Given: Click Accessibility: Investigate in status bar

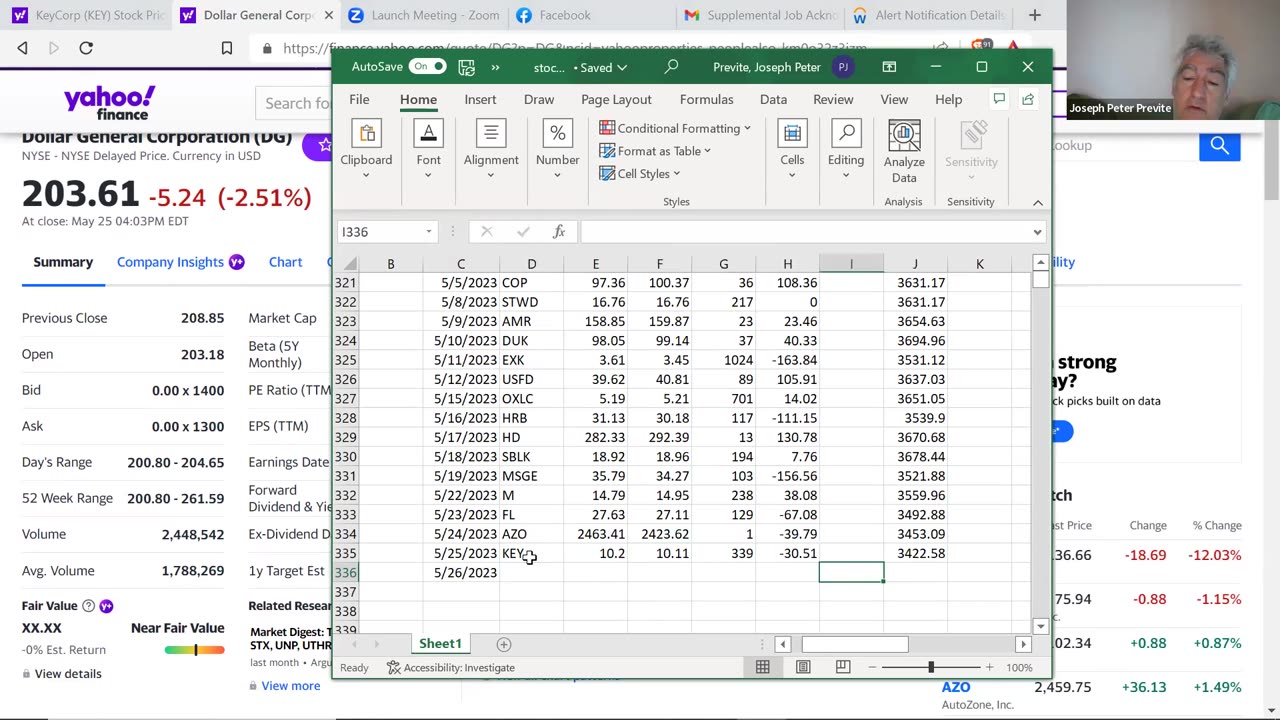Looking at the screenshot, I should 451,668.
